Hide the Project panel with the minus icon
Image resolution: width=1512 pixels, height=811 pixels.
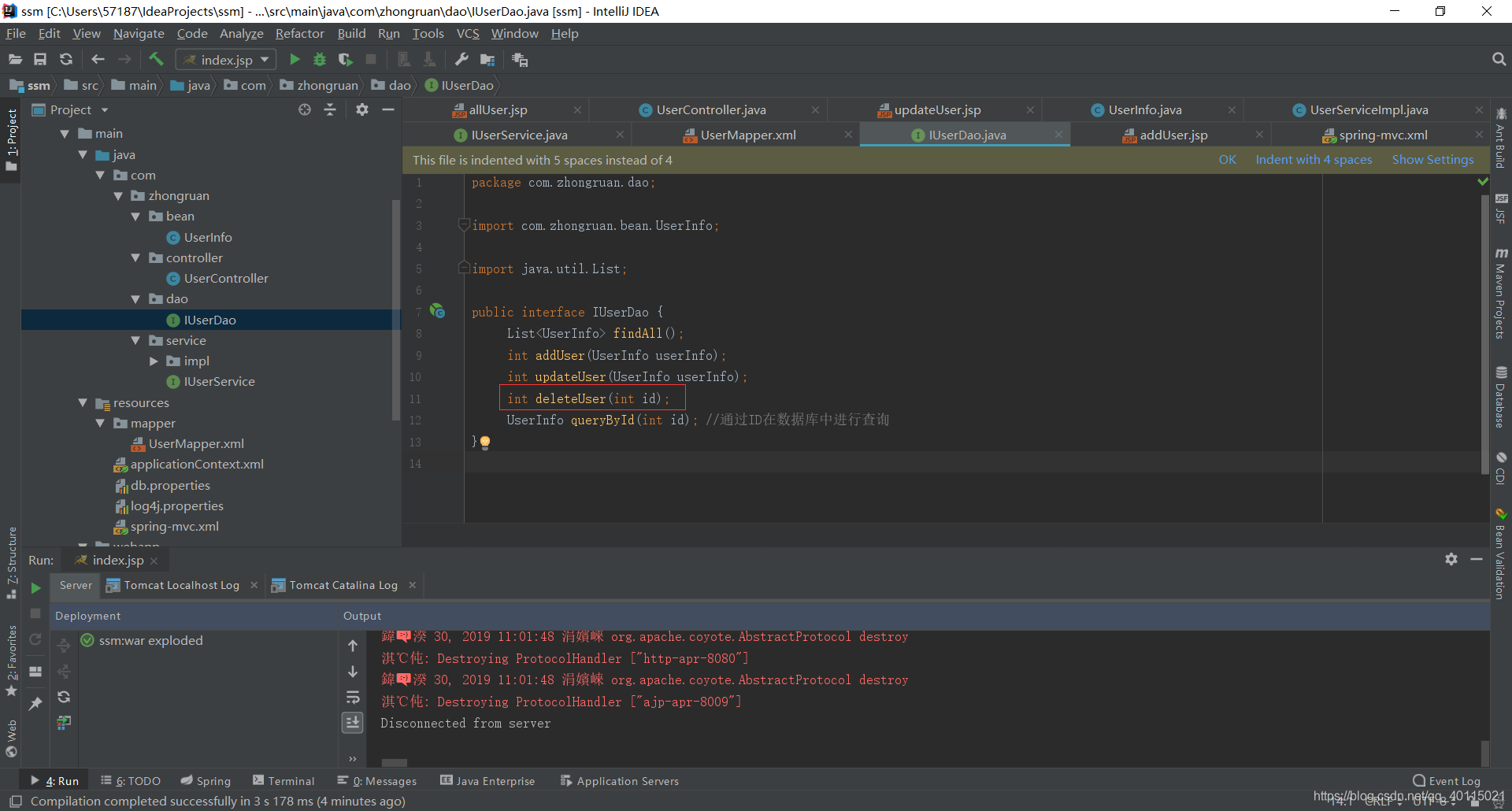388,109
